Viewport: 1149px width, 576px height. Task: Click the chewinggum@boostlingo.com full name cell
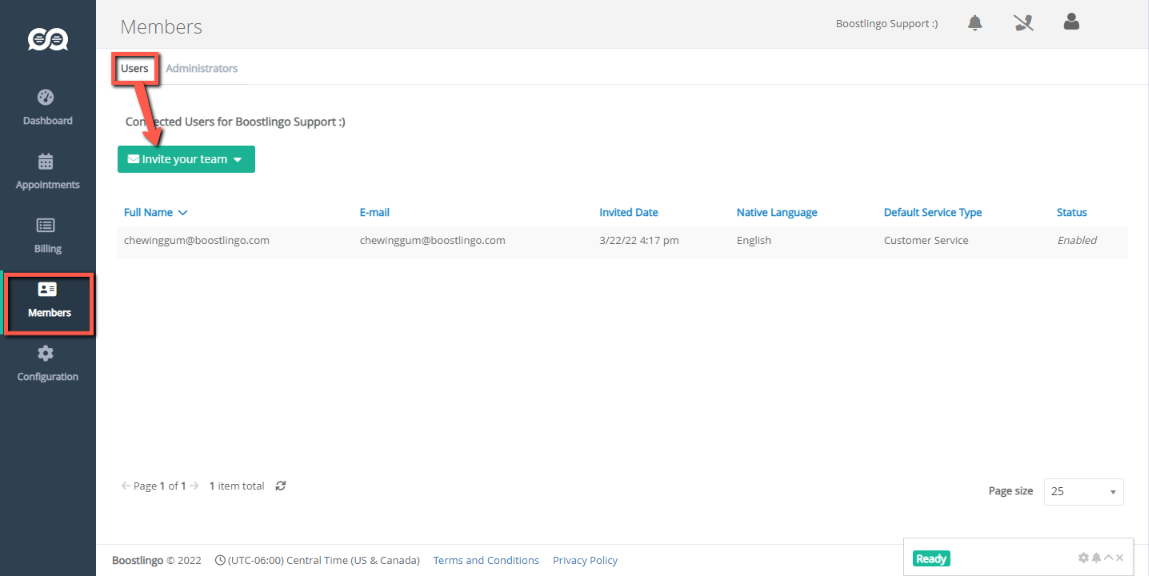point(197,240)
